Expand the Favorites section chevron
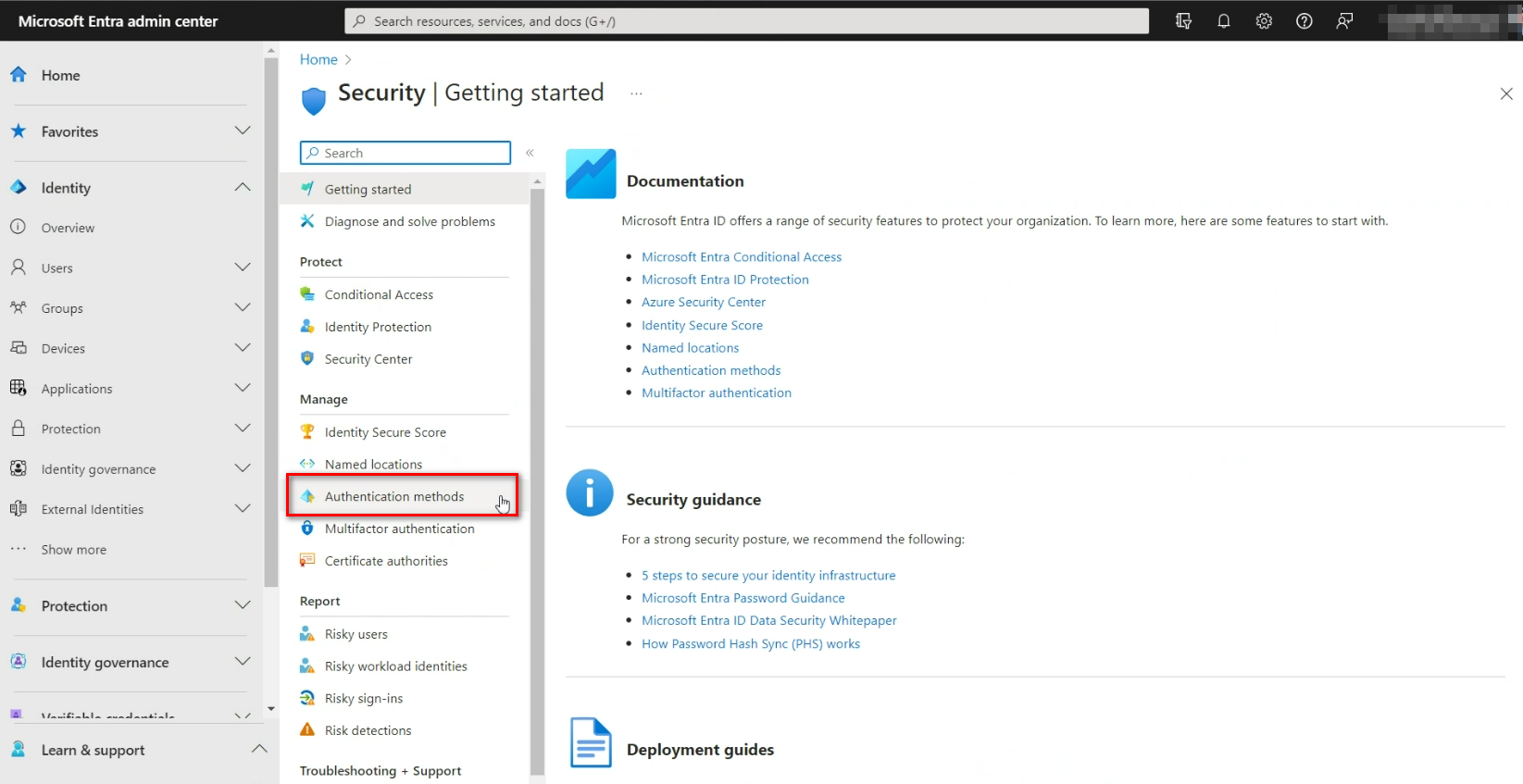The width and height of the screenshot is (1523, 784). (243, 131)
